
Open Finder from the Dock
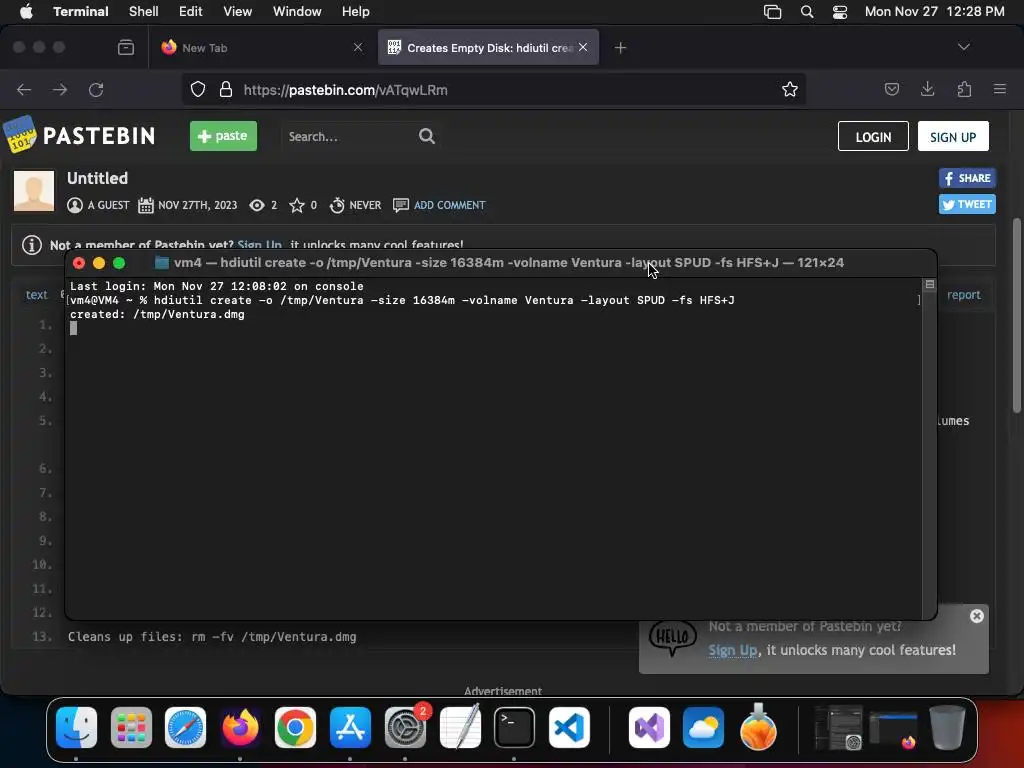point(76,727)
